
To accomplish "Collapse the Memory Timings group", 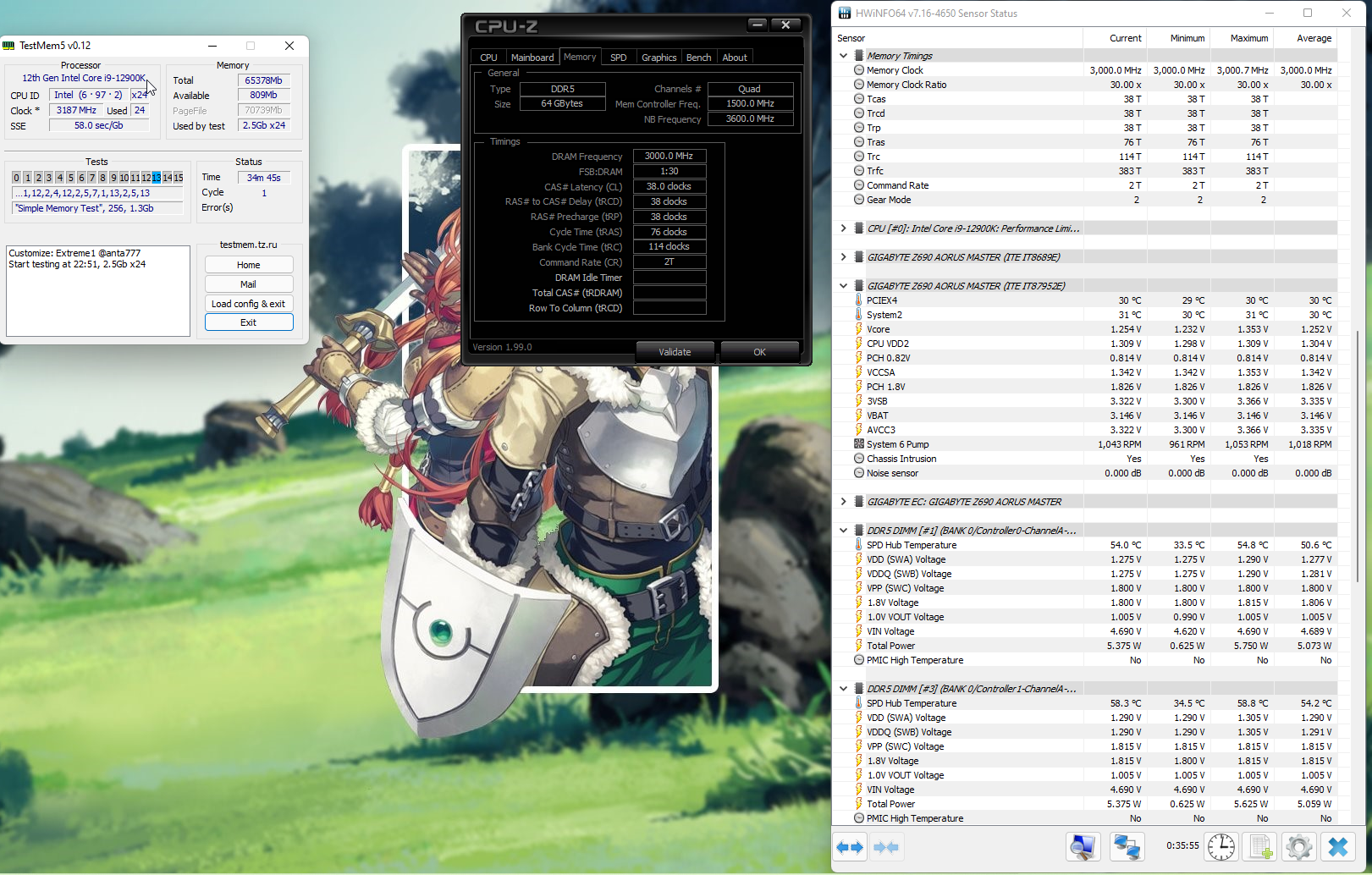I will [x=843, y=56].
